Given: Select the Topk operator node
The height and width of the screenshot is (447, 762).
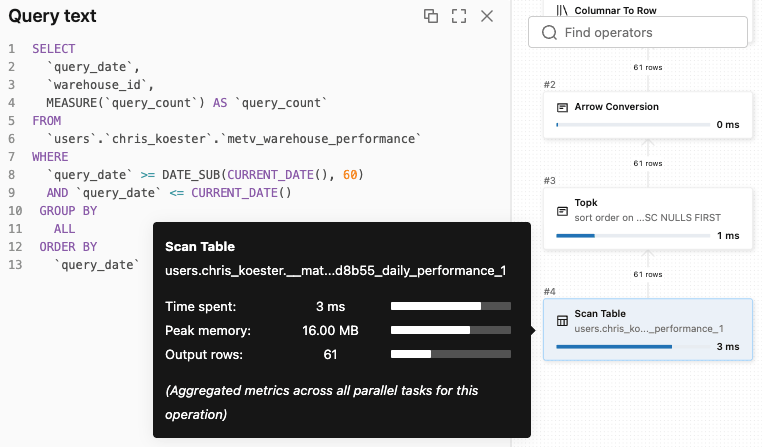Looking at the screenshot, I should click(648, 219).
